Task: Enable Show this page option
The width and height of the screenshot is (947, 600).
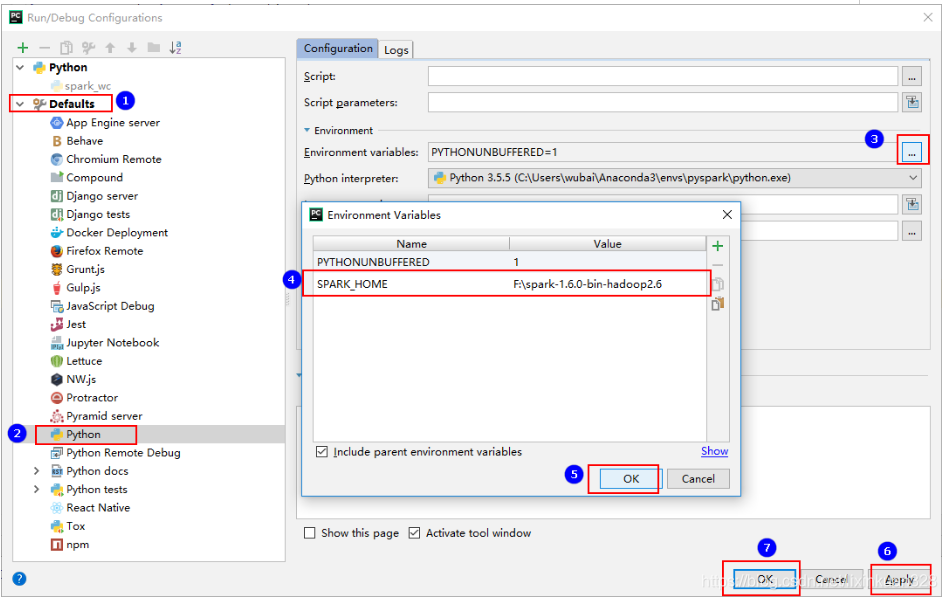Action: 310,533
